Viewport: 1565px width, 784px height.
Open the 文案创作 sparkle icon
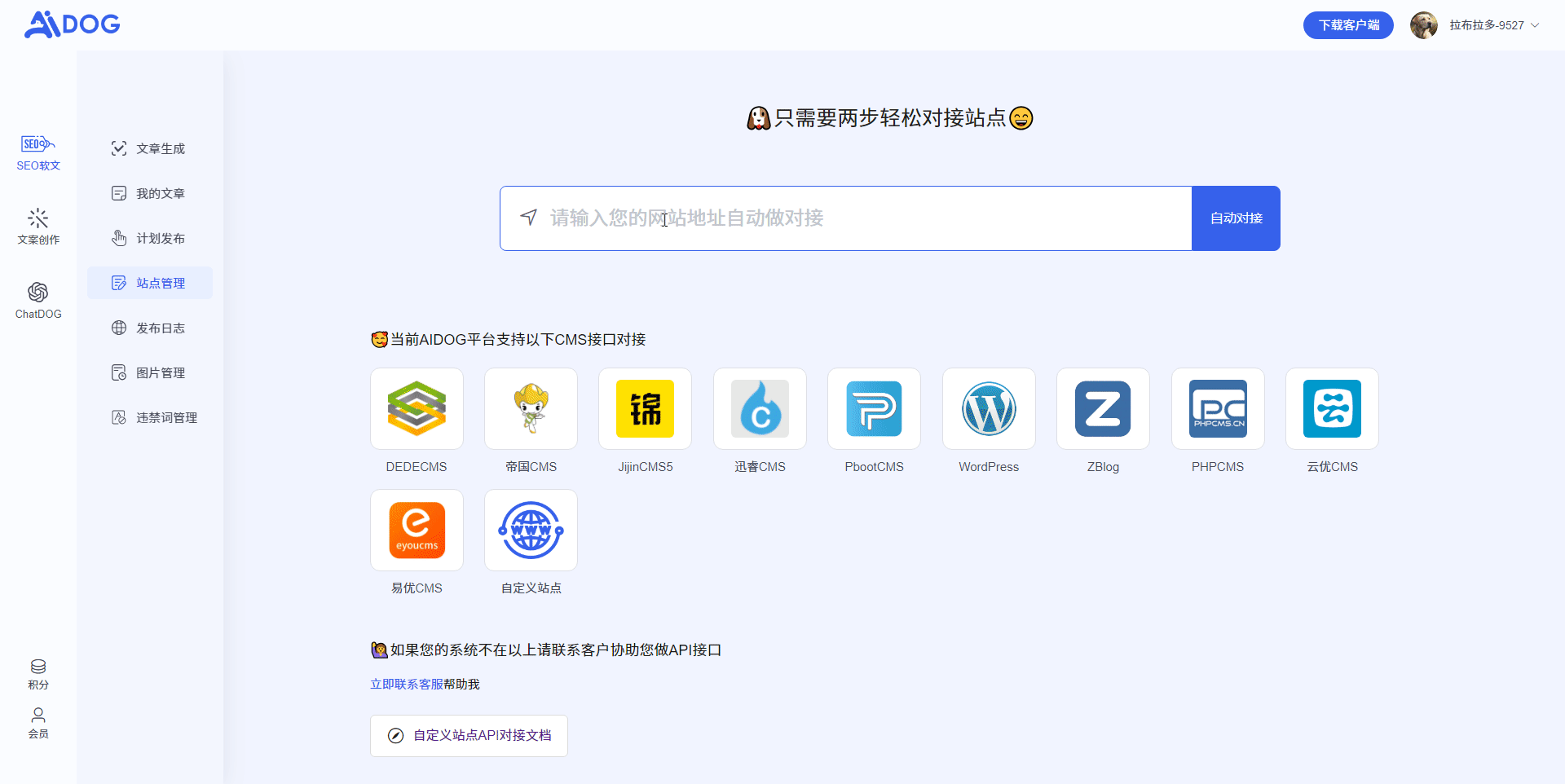37,218
